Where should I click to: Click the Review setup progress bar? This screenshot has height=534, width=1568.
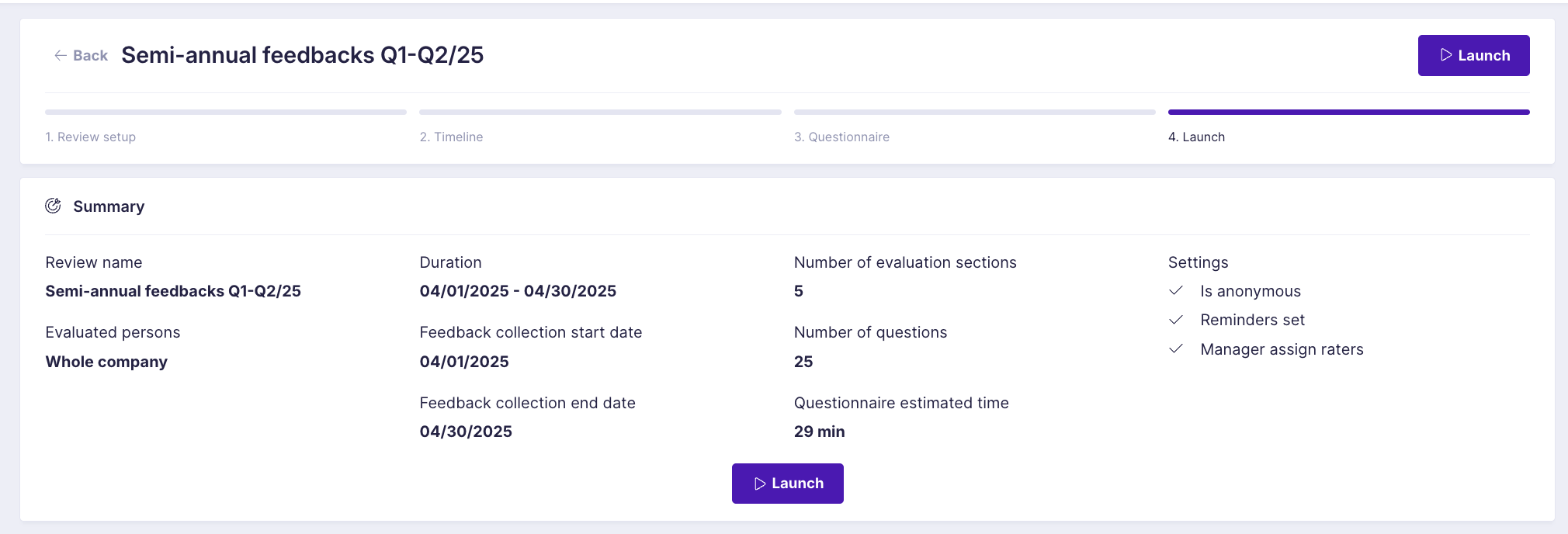click(x=226, y=112)
